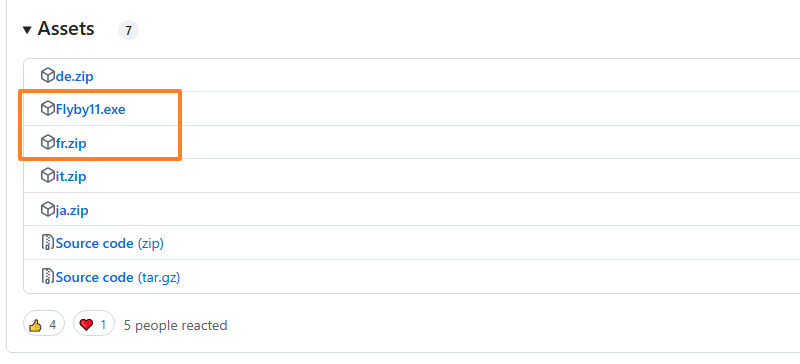This screenshot has height=364, width=800.
Task: Click the Assets heading text
Action: coord(66,29)
